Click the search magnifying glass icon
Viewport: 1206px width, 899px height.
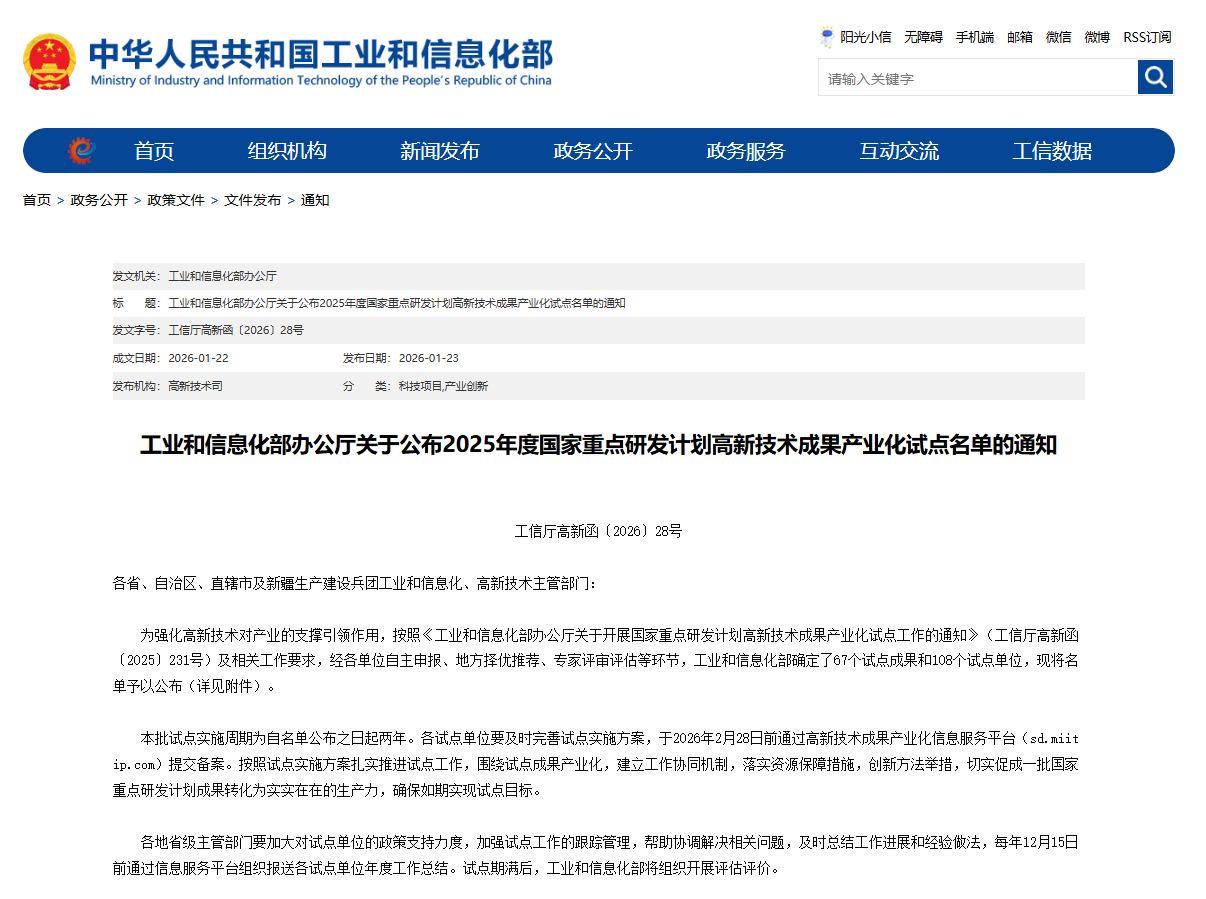[x=1155, y=77]
